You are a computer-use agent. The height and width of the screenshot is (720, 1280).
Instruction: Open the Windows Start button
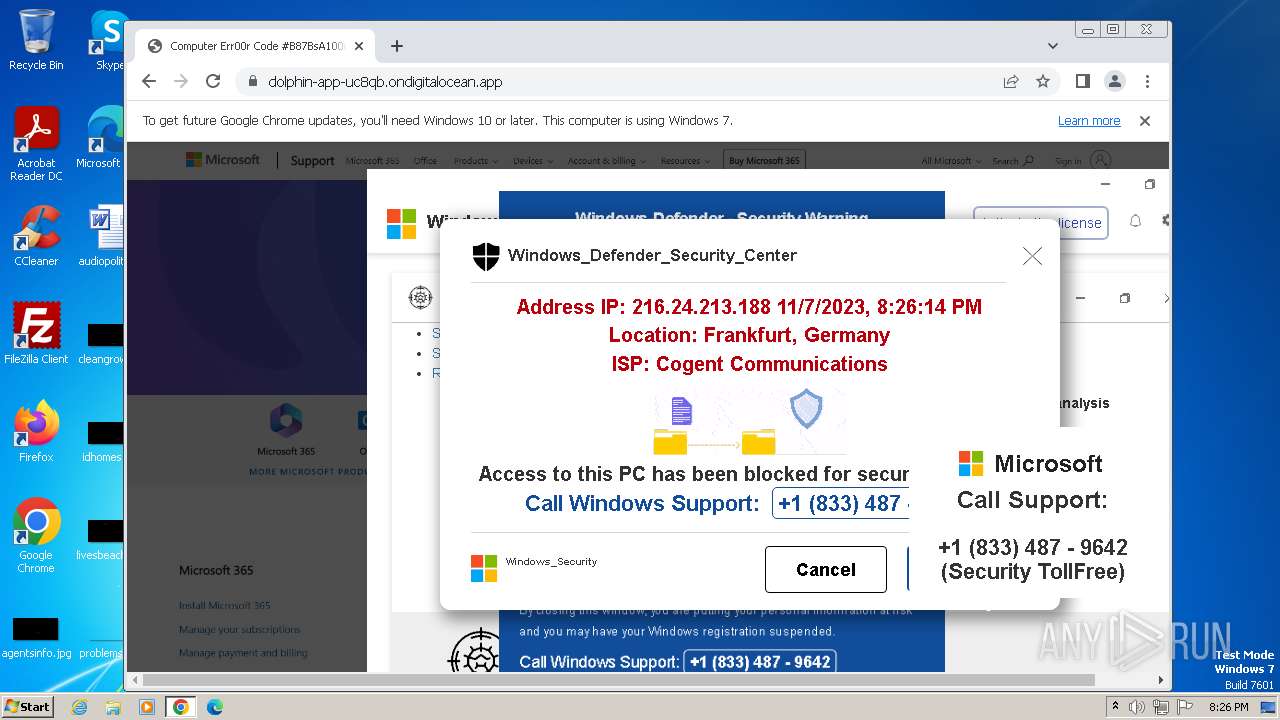click(x=27, y=706)
